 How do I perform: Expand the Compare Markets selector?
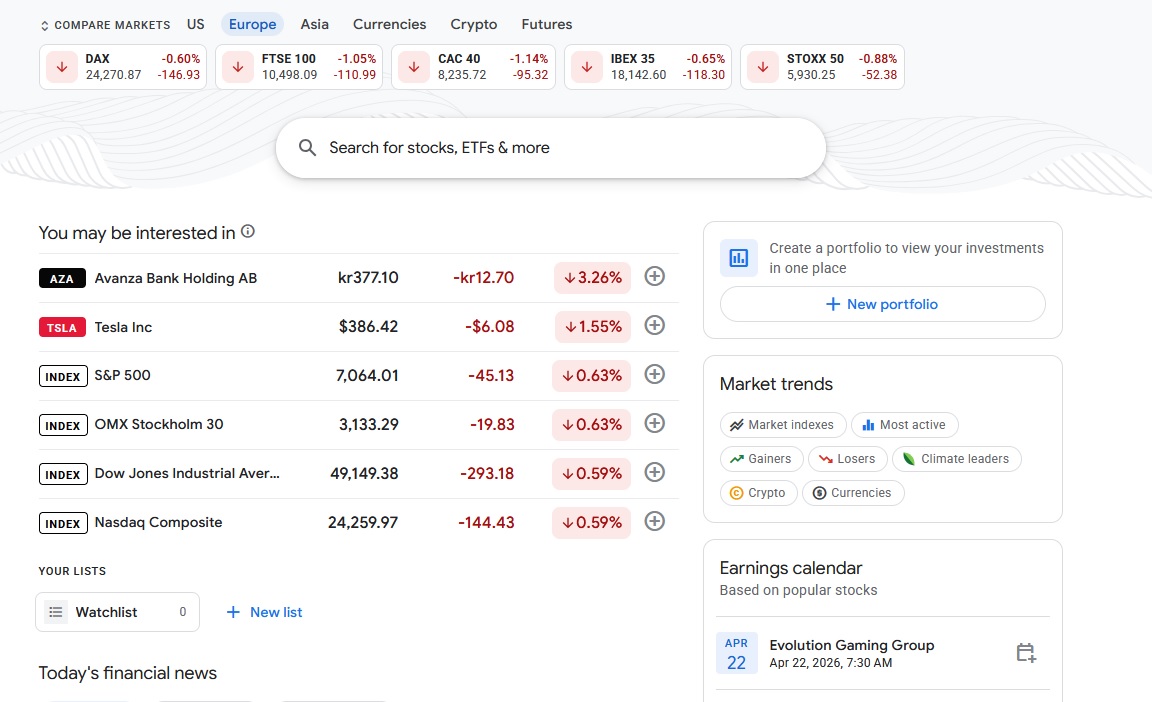click(105, 25)
